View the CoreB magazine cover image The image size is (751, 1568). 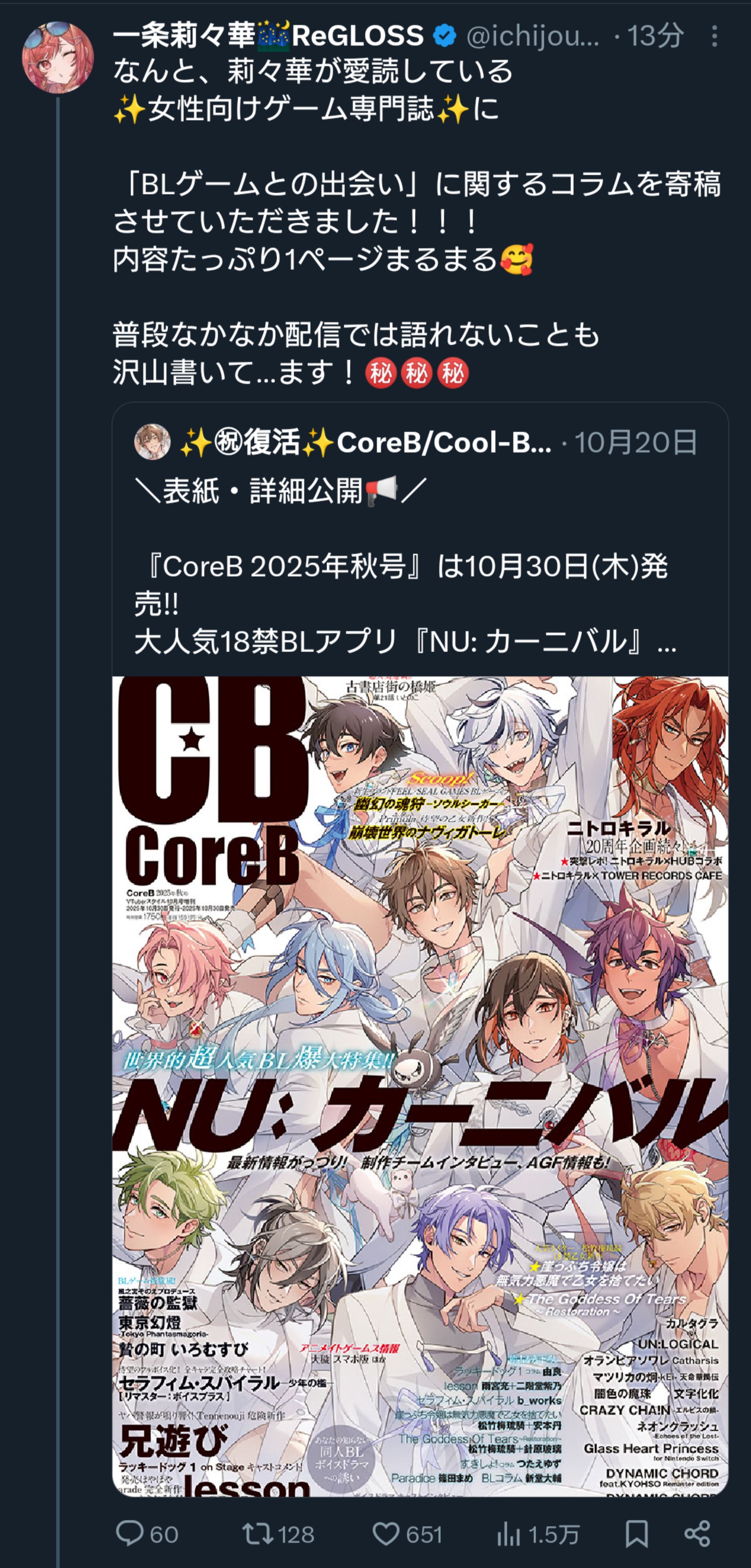tap(420, 1087)
